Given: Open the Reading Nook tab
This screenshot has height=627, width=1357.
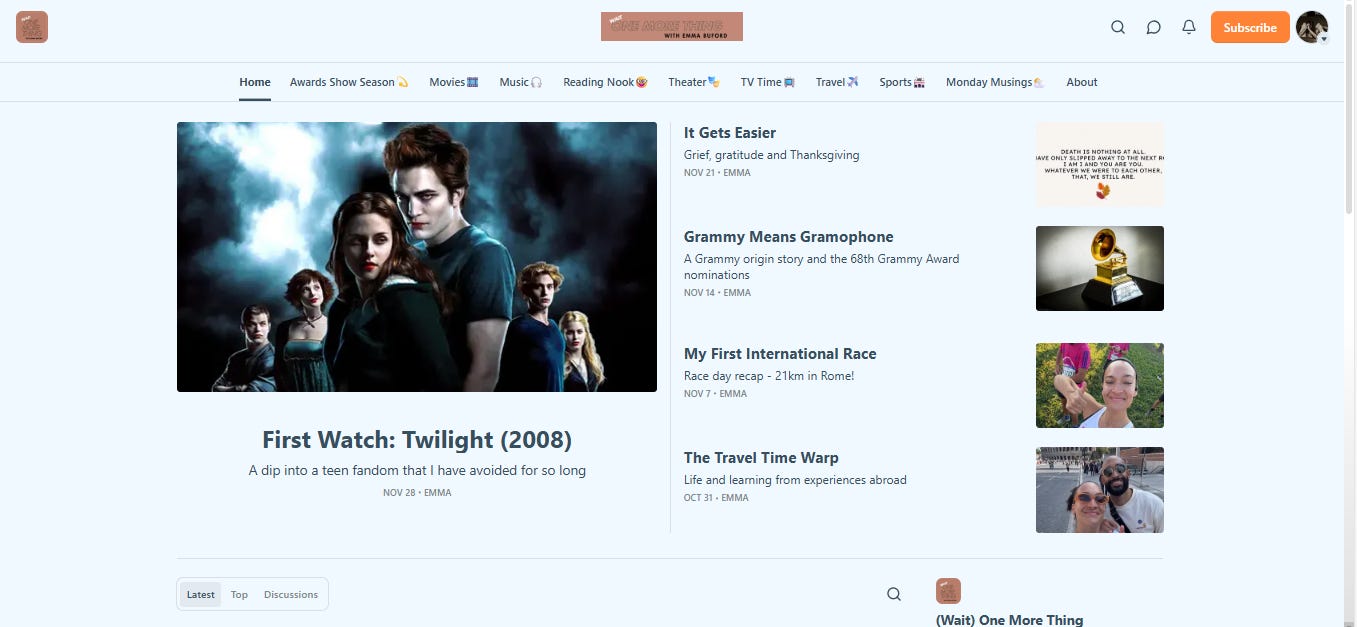Looking at the screenshot, I should coord(605,82).
